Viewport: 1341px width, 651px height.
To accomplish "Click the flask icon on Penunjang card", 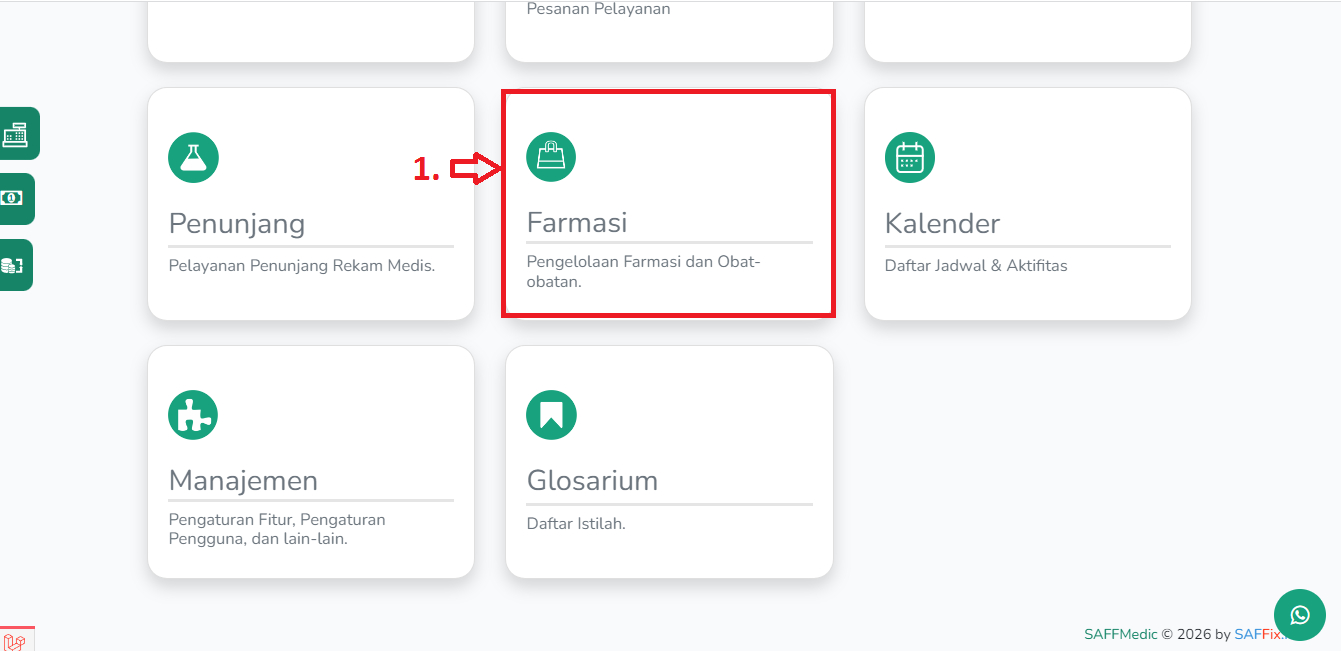I will [x=193, y=157].
